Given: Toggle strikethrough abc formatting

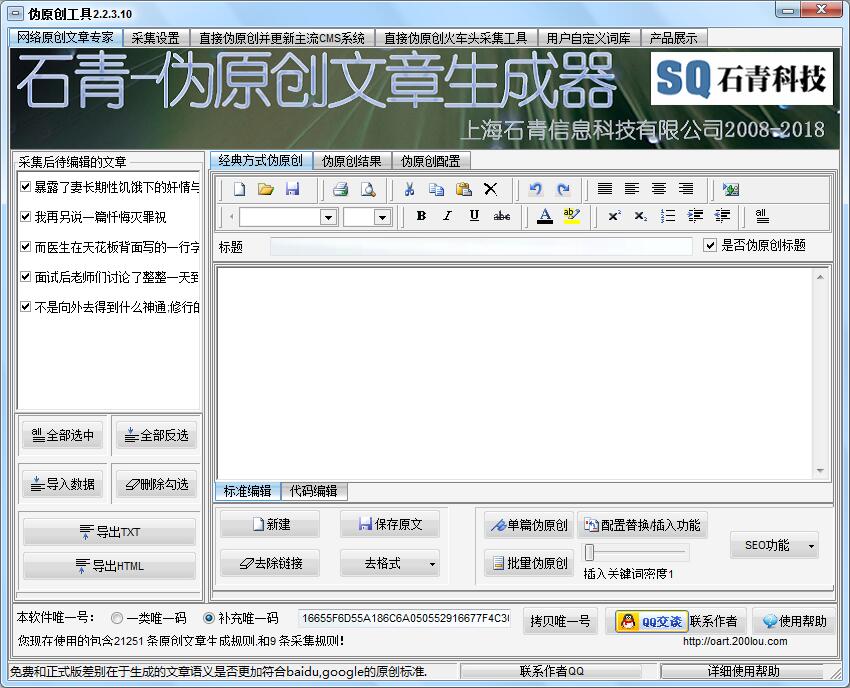Looking at the screenshot, I should click(501, 216).
